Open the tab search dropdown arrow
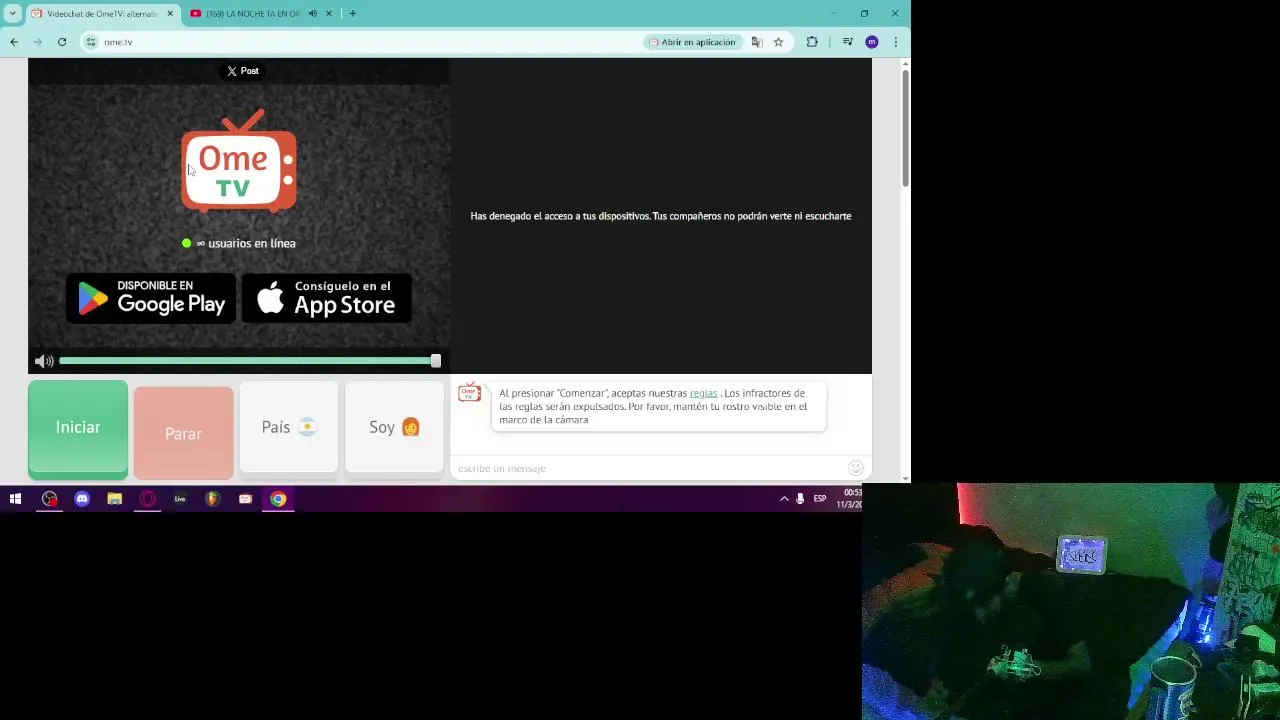Screen dimensions: 1280x720 12,14
